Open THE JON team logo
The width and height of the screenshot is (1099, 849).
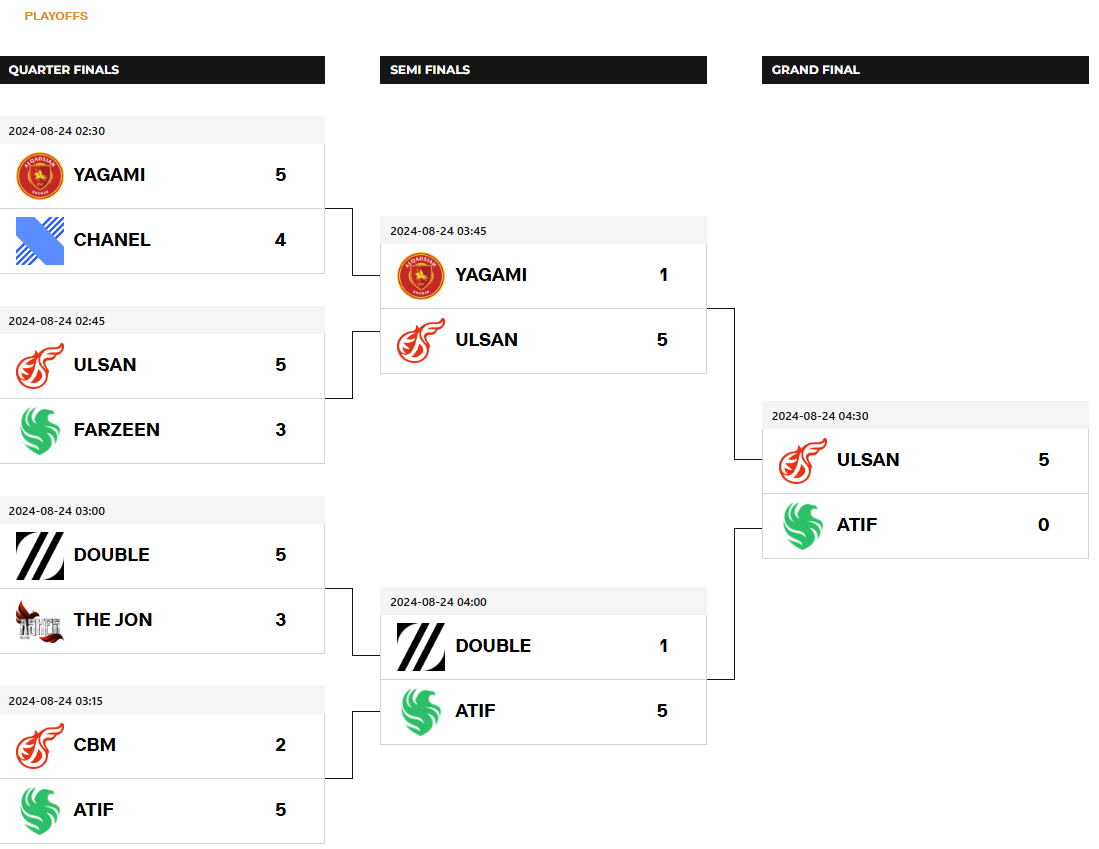pos(40,621)
